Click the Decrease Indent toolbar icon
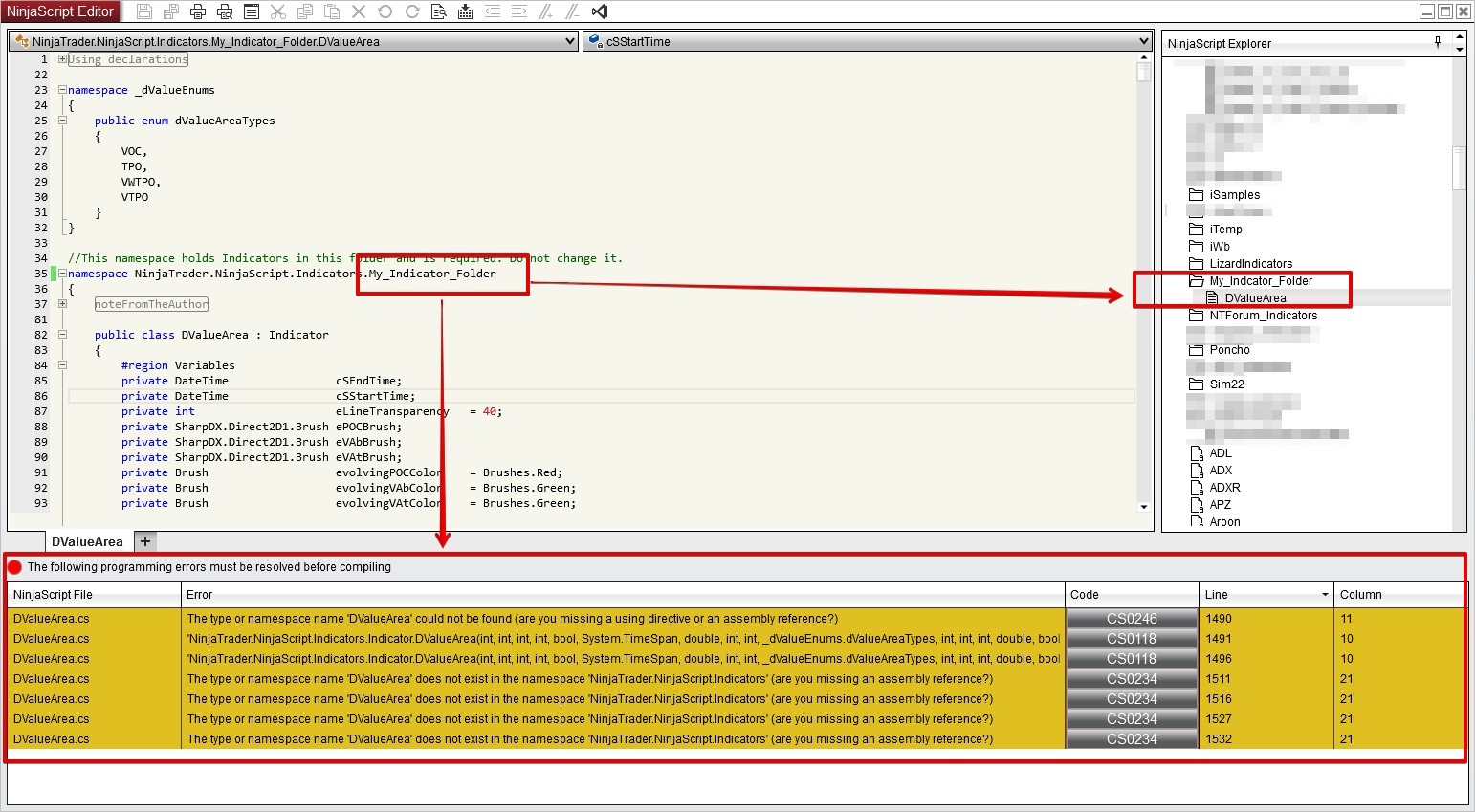Viewport: 1475px width, 812px height. pos(493,11)
